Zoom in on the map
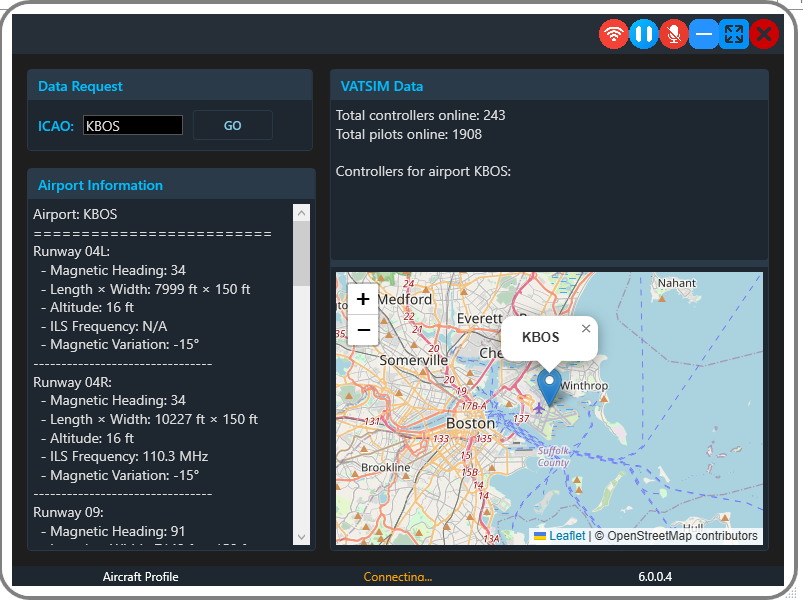The height and width of the screenshot is (608, 803). (363, 299)
